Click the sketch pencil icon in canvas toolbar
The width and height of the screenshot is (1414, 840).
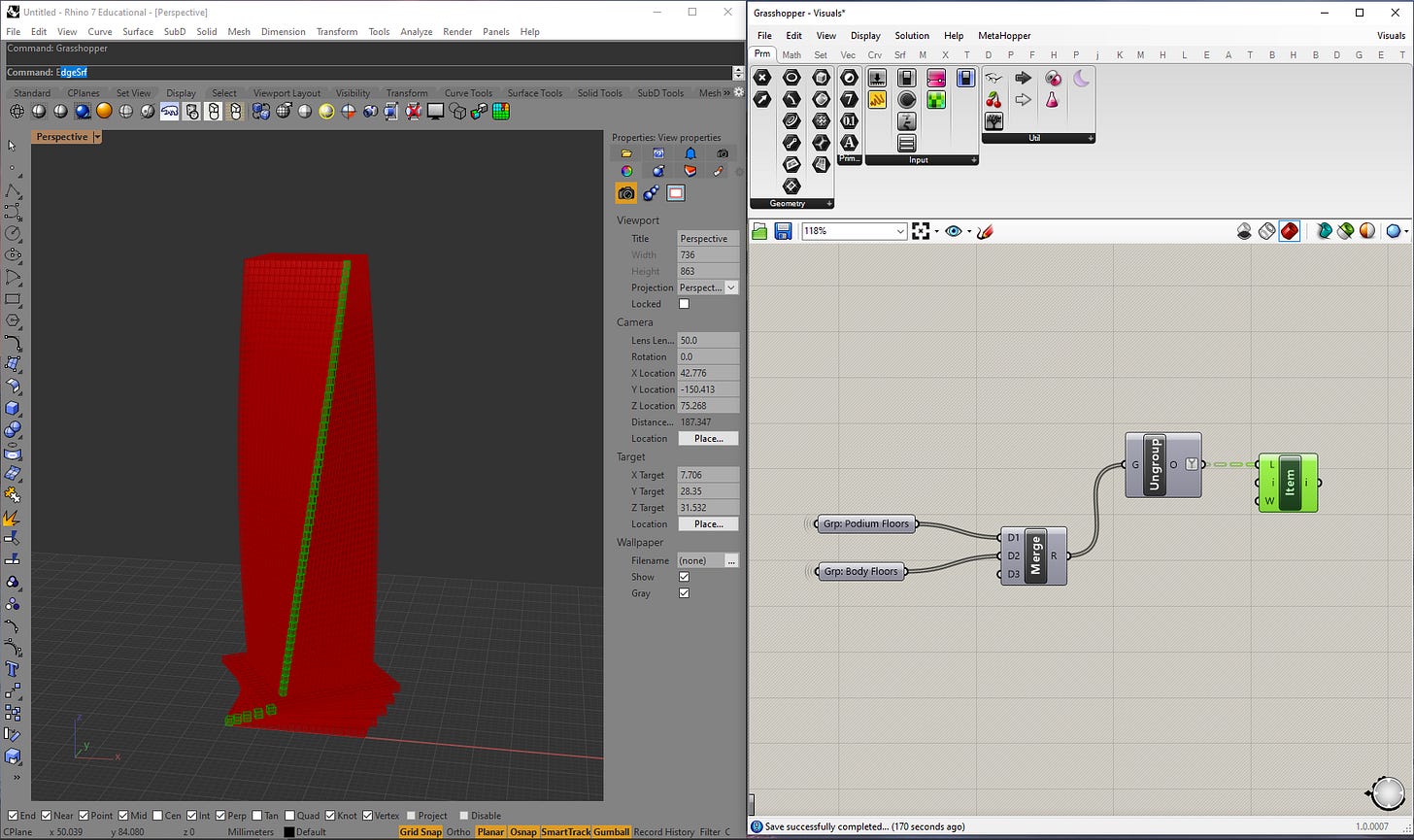[985, 231]
